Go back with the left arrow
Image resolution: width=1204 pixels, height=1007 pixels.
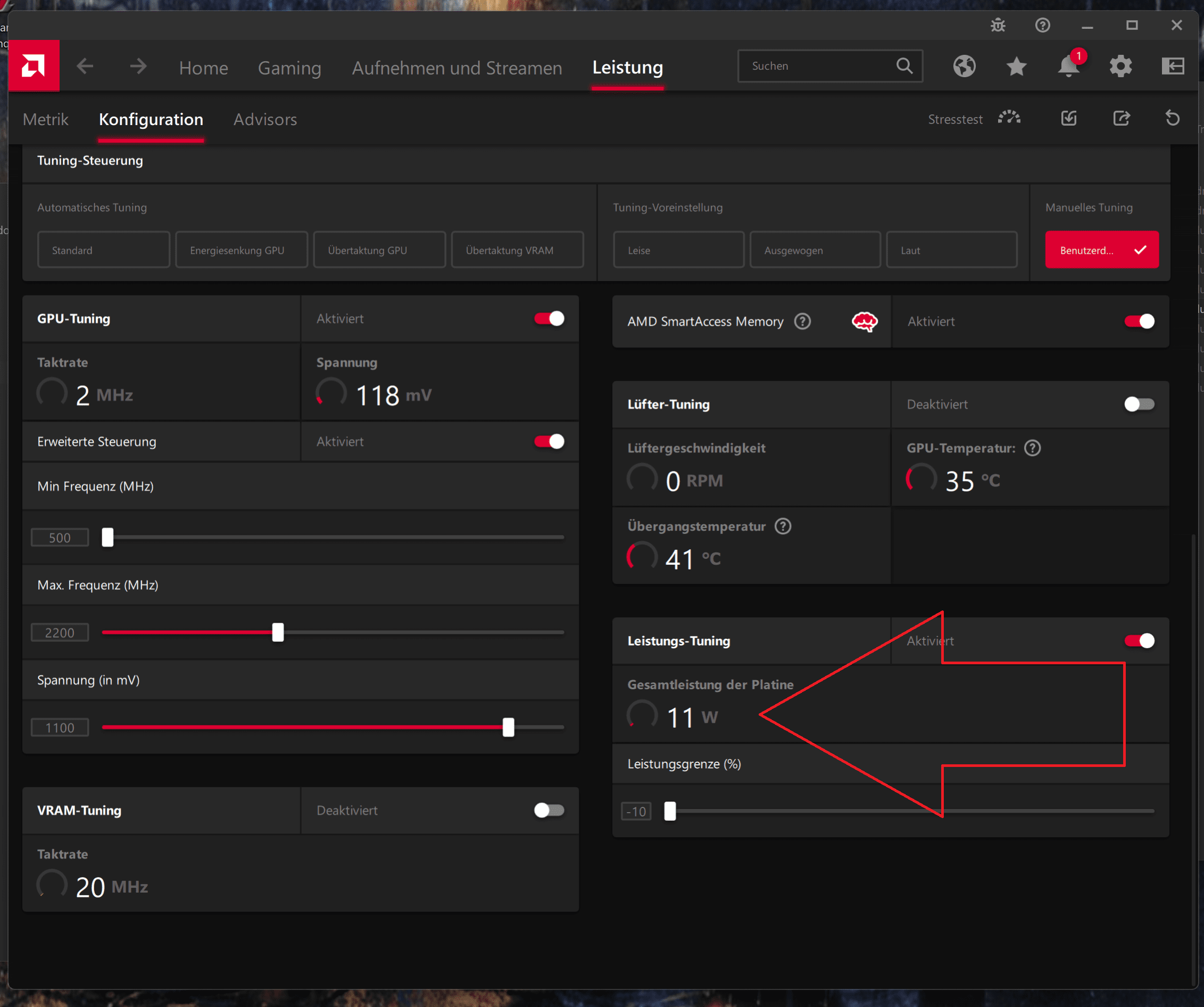click(x=85, y=67)
